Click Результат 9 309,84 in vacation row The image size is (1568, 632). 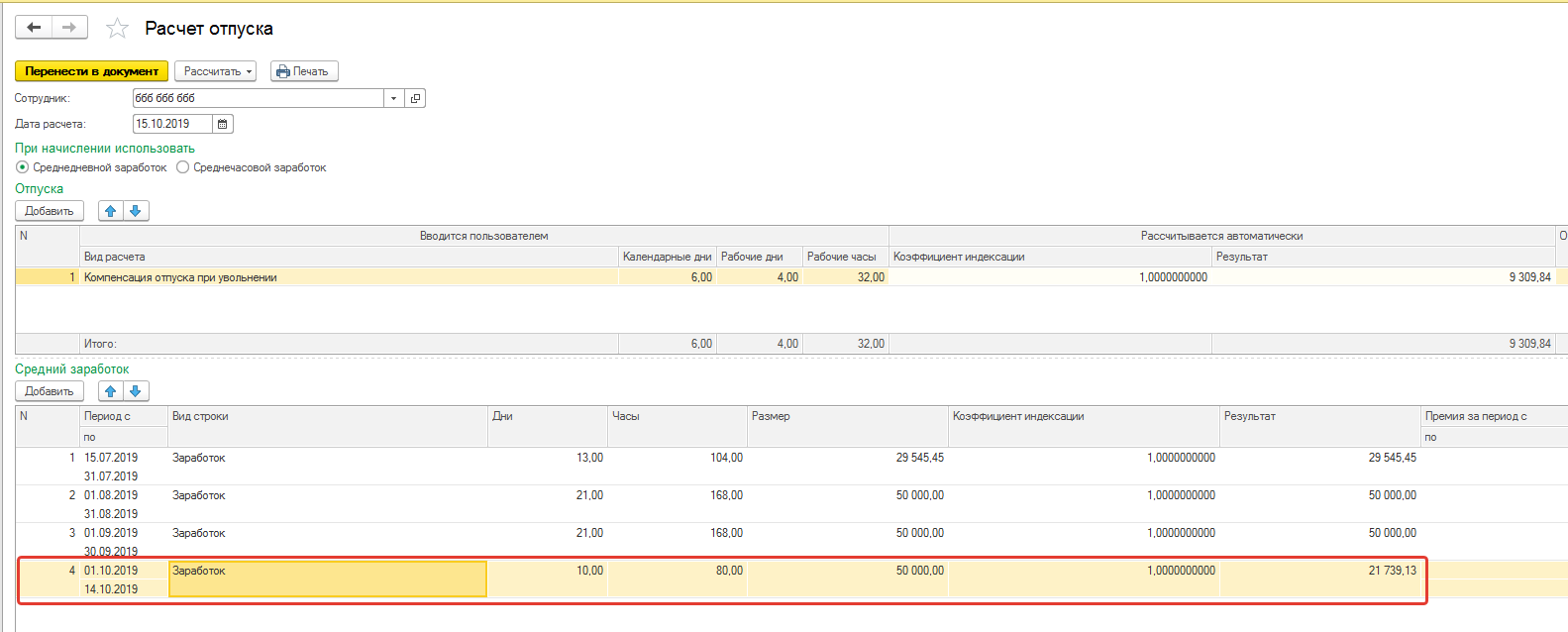point(1529,277)
